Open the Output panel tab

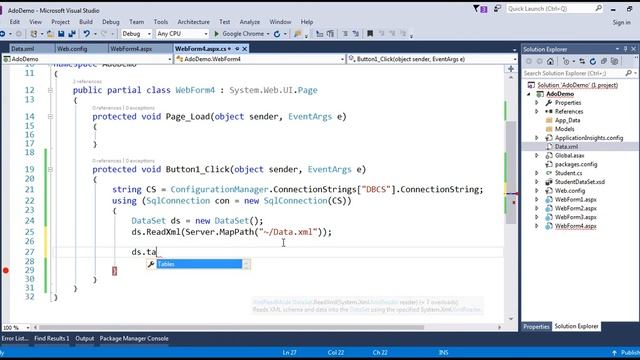coord(84,338)
